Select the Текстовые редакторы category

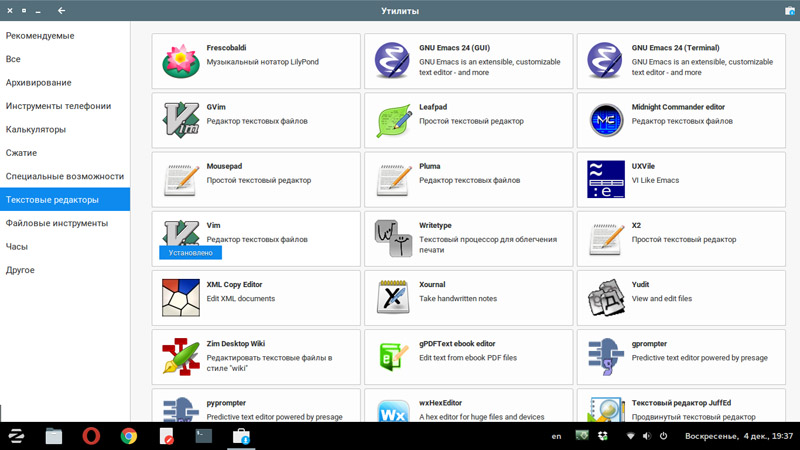[65, 199]
